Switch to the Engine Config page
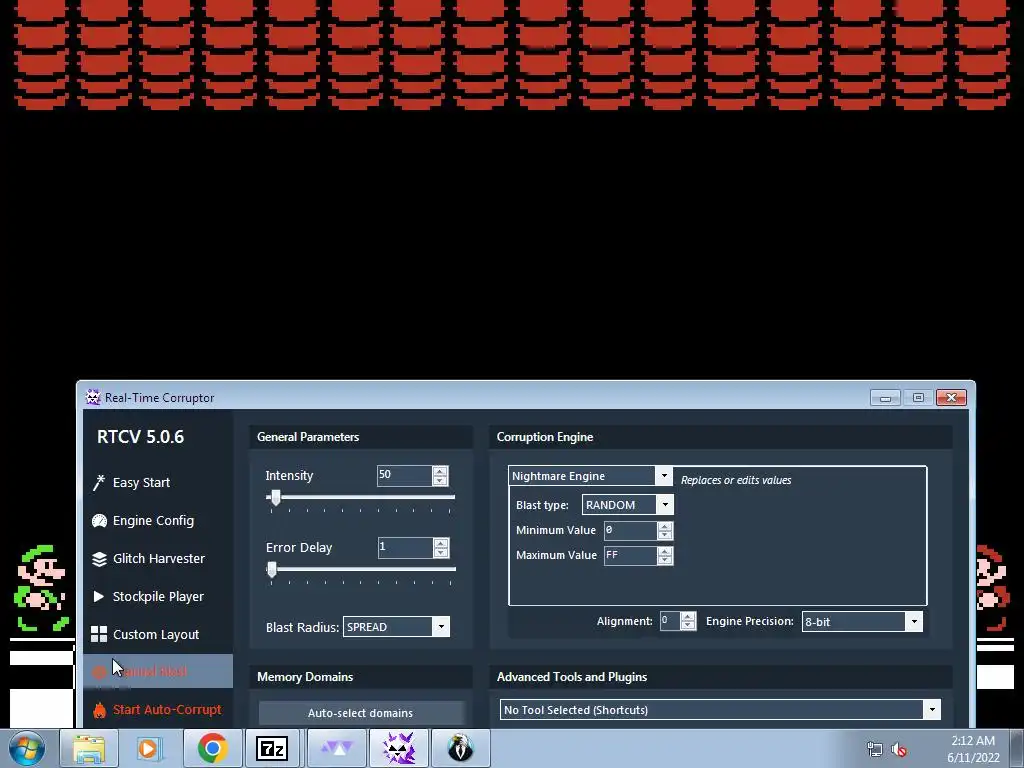This screenshot has height=768, width=1024. tap(157, 520)
